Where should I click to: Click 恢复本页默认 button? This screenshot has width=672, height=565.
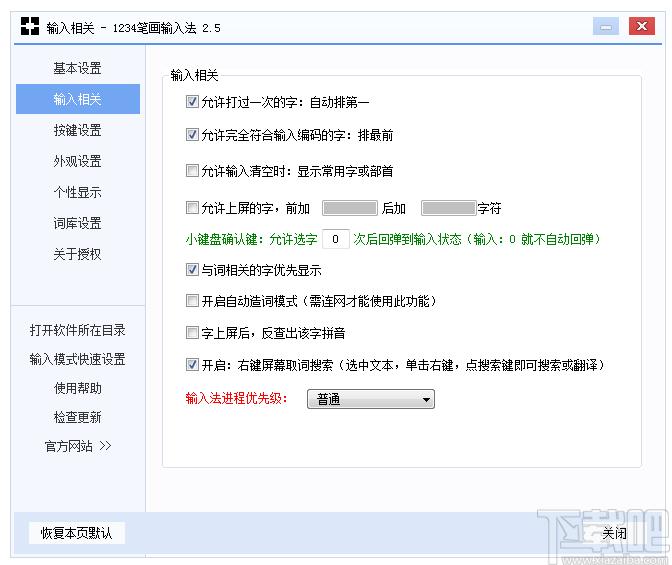[x=77, y=533]
